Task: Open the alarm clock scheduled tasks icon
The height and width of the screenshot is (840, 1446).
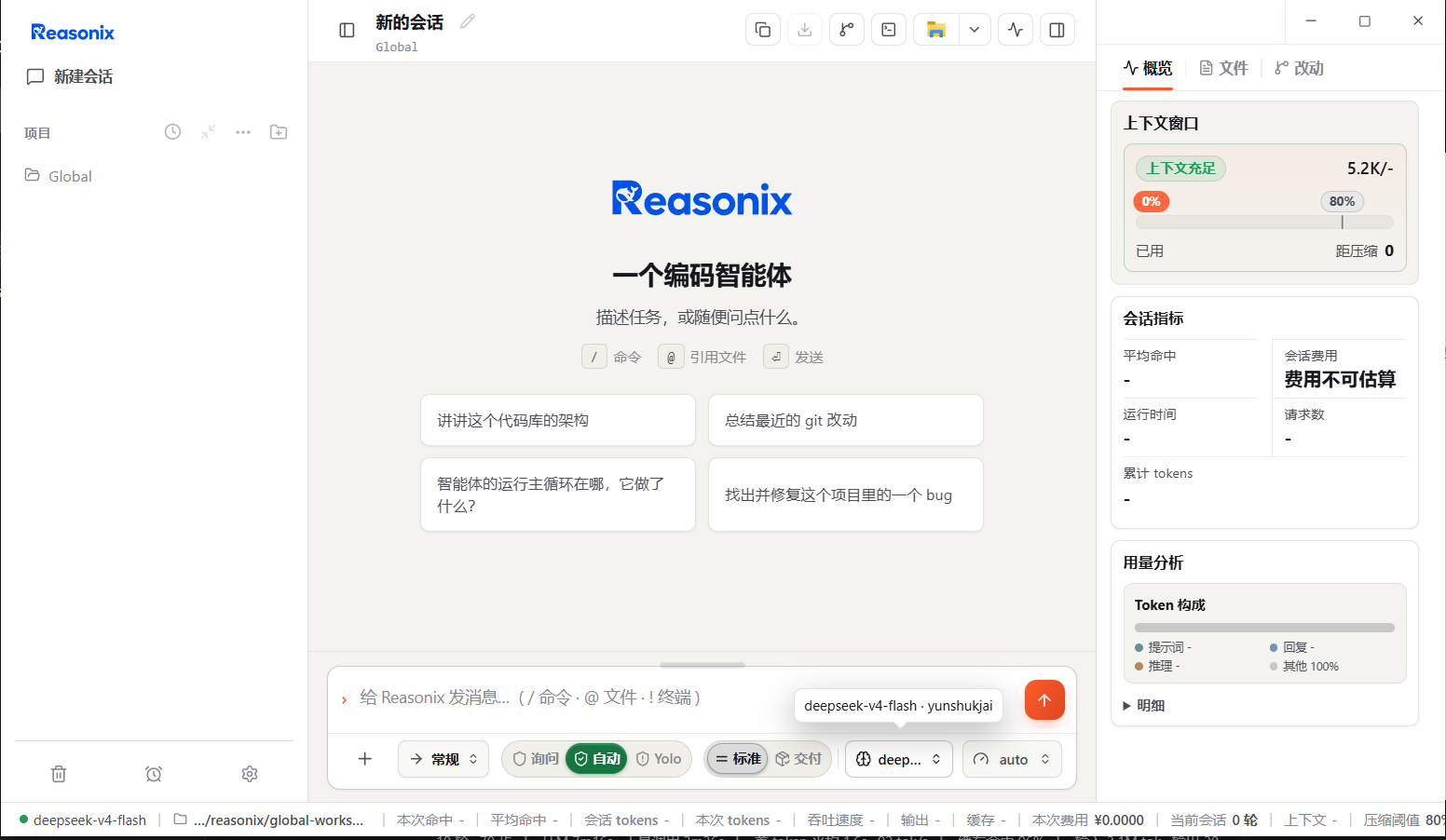Action: point(154,774)
